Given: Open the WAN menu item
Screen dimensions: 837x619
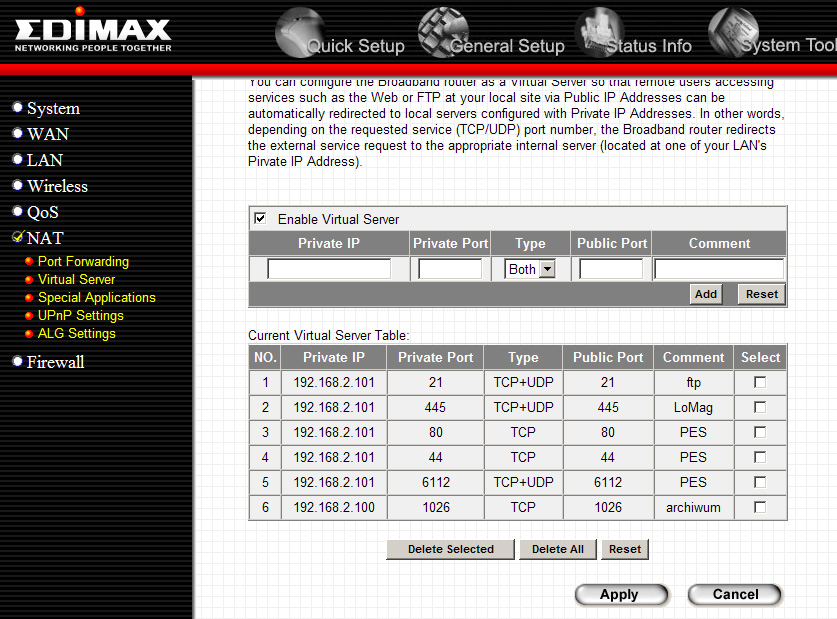Looking at the screenshot, I should point(48,134).
